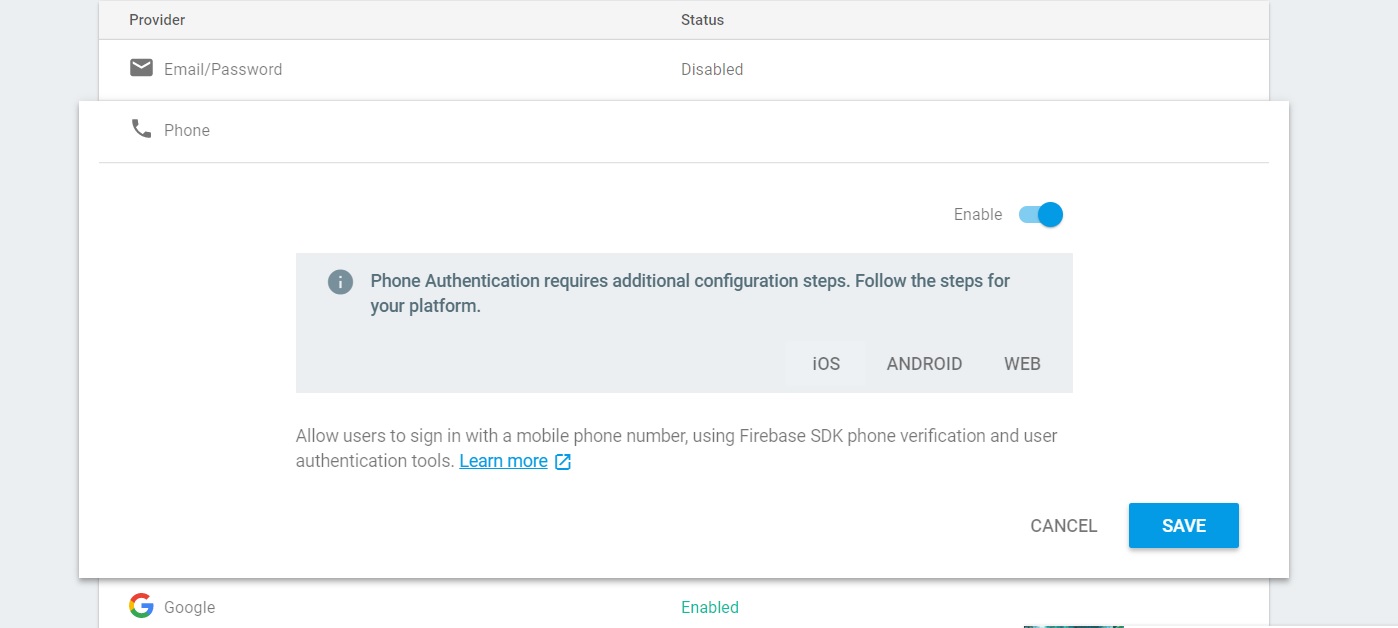Click the external link icon beside Learn more
The image size is (1398, 628).
coord(563,462)
